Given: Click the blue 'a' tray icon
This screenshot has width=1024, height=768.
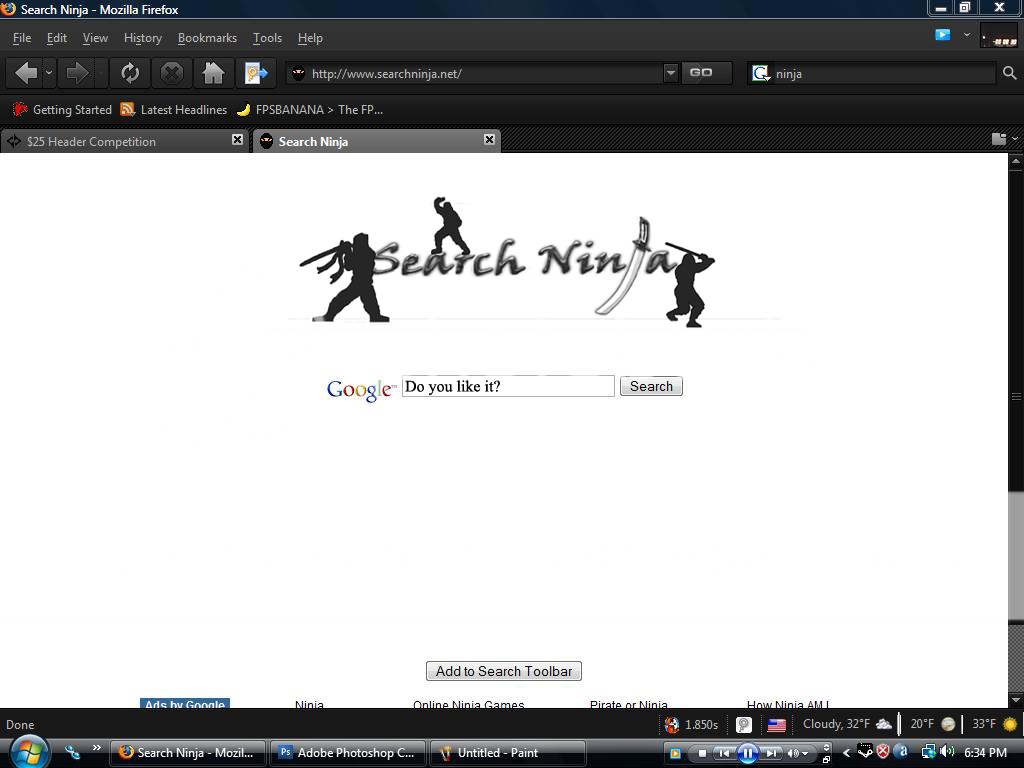Looking at the screenshot, I should tap(901, 752).
